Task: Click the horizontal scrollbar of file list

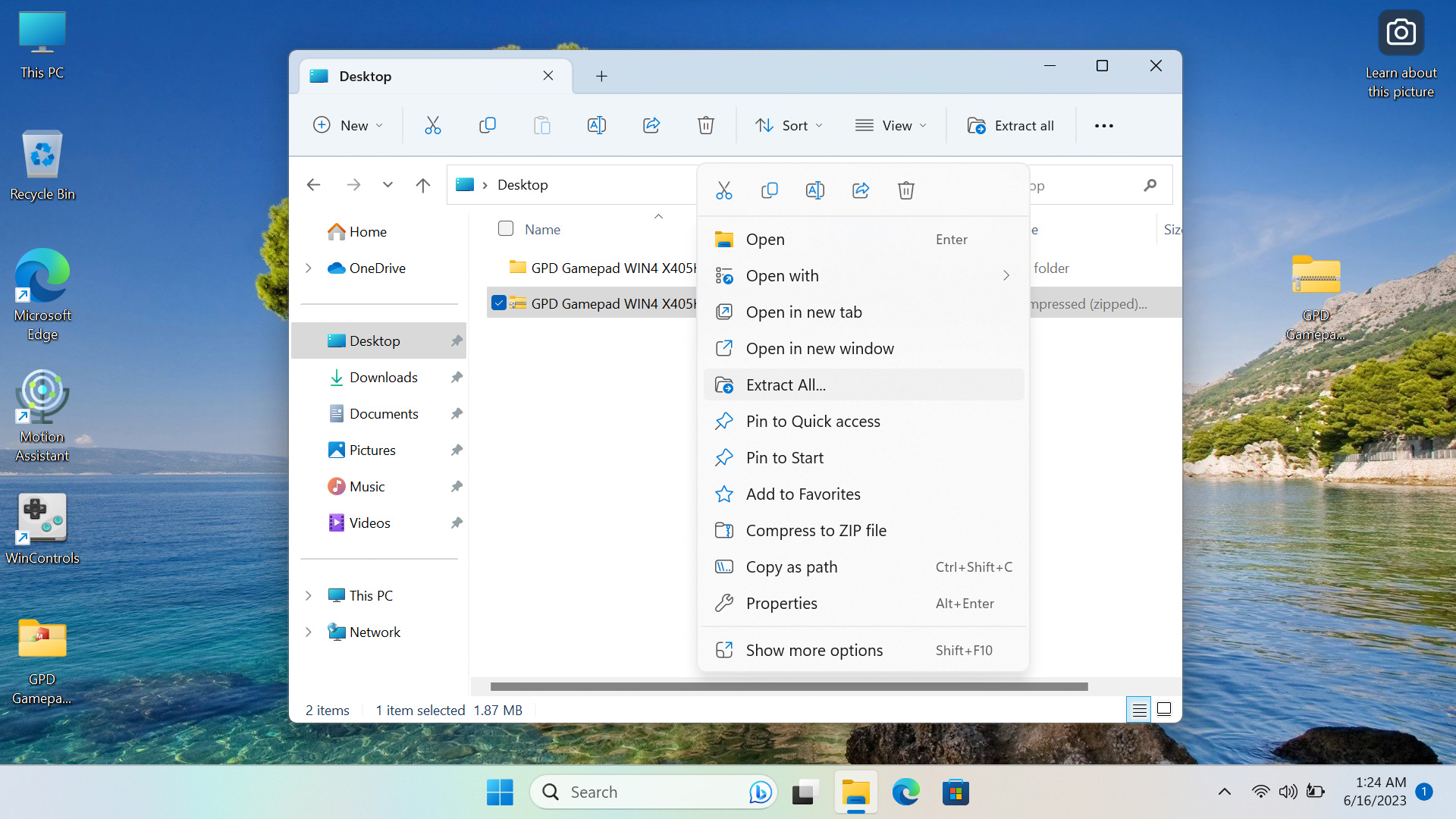Action: [x=789, y=686]
